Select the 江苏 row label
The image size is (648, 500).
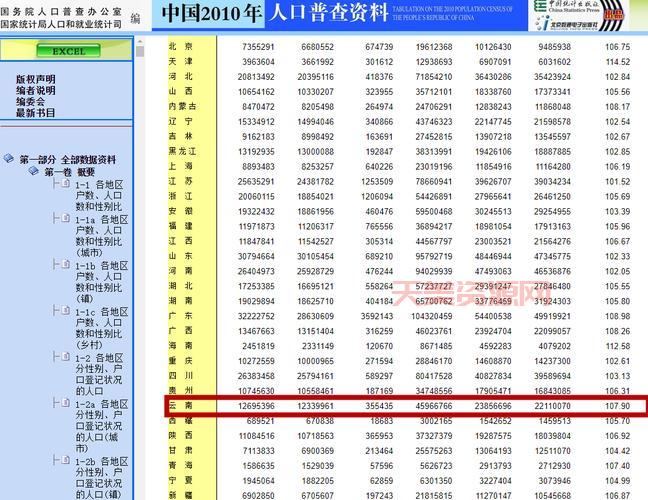[x=181, y=181]
